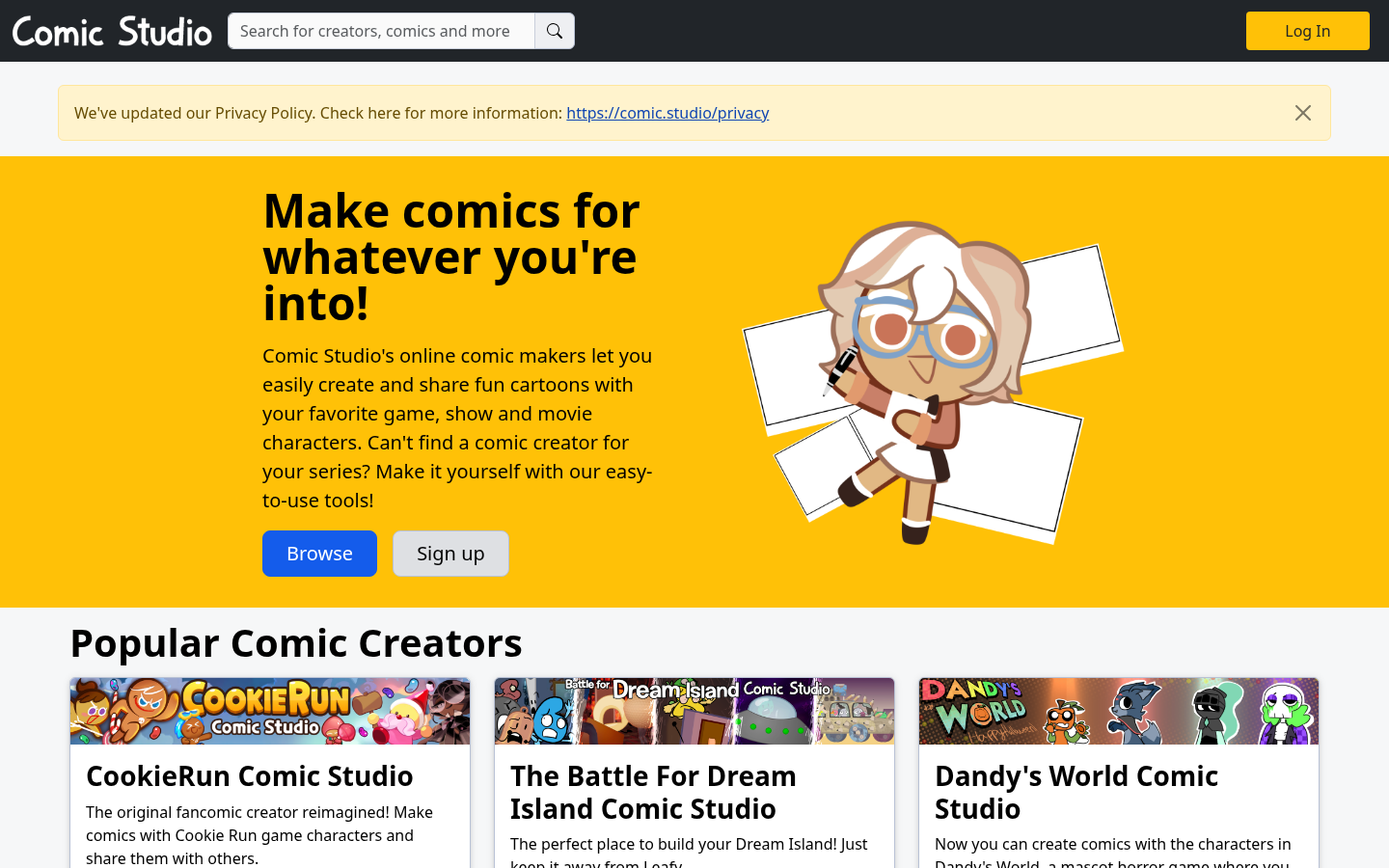Open the Dandy's World banner image
The image size is (1389, 868).
pos(1119,711)
